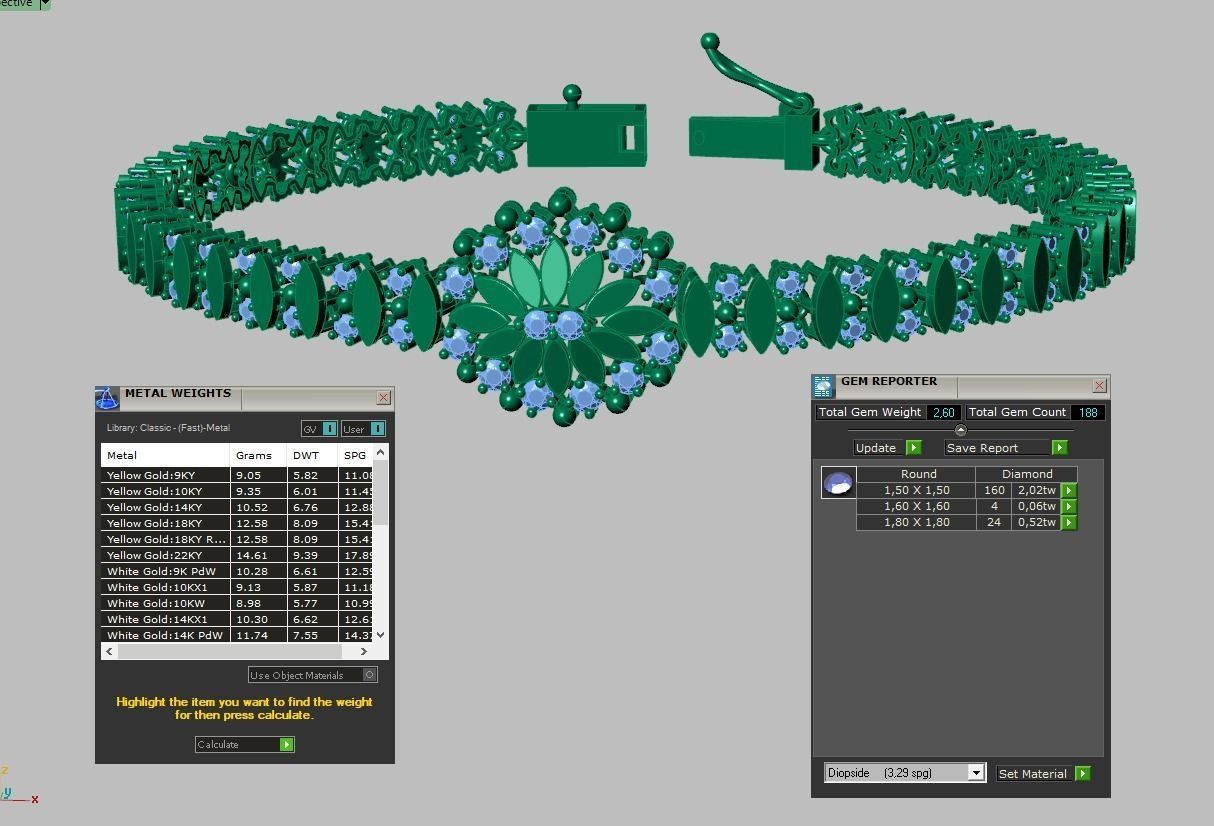The width and height of the screenshot is (1214, 826).
Task: Select the White Gold:10KW row
Action: [x=237, y=603]
